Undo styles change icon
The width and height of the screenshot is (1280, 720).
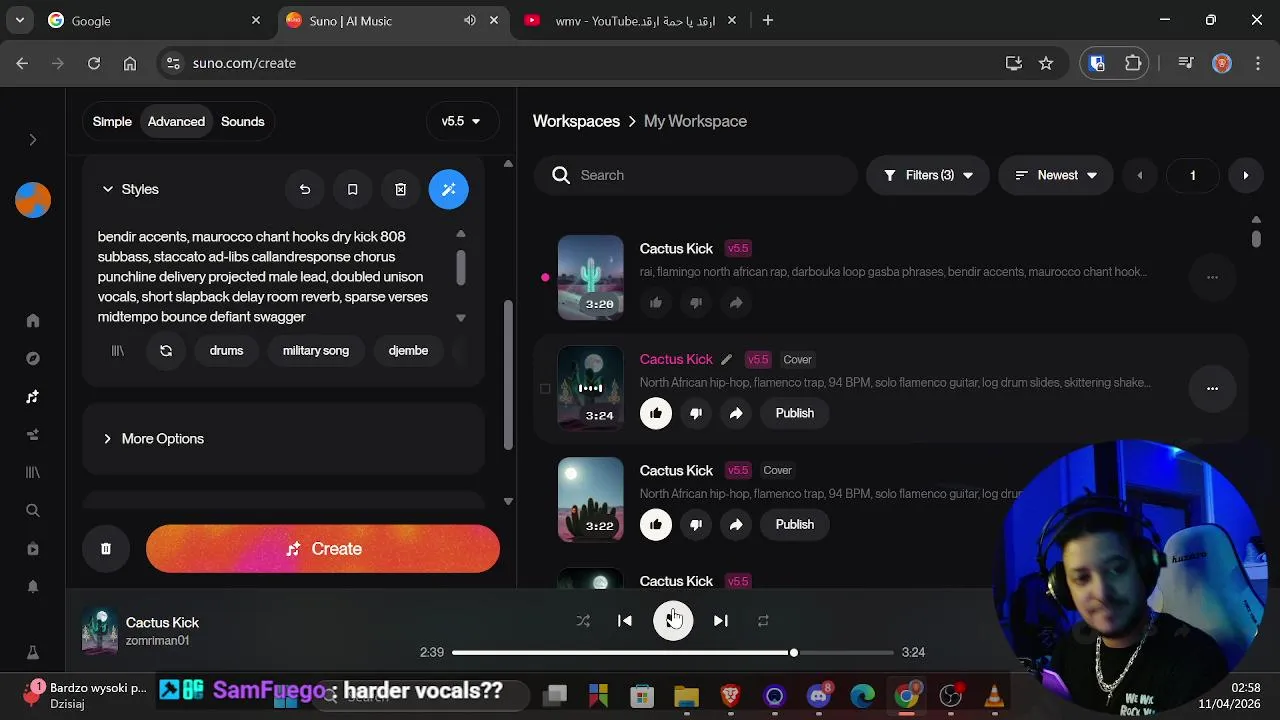tap(305, 189)
